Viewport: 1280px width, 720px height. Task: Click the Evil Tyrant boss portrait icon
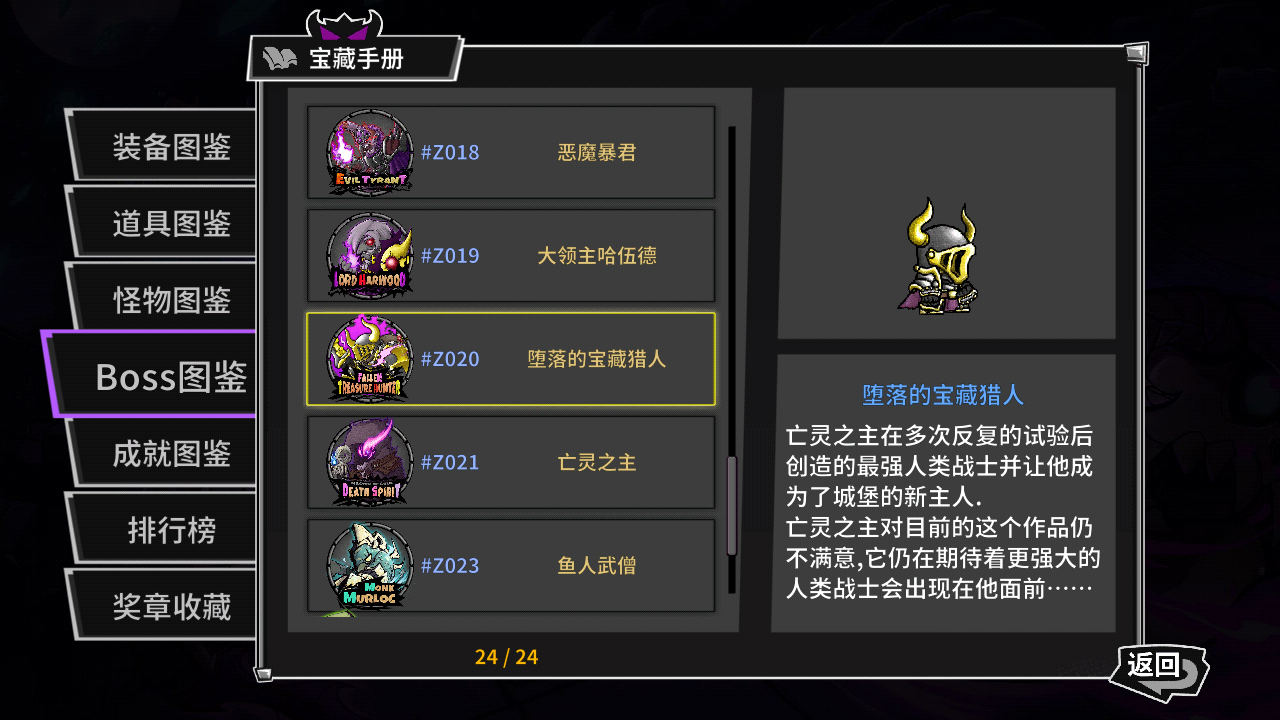click(x=370, y=152)
